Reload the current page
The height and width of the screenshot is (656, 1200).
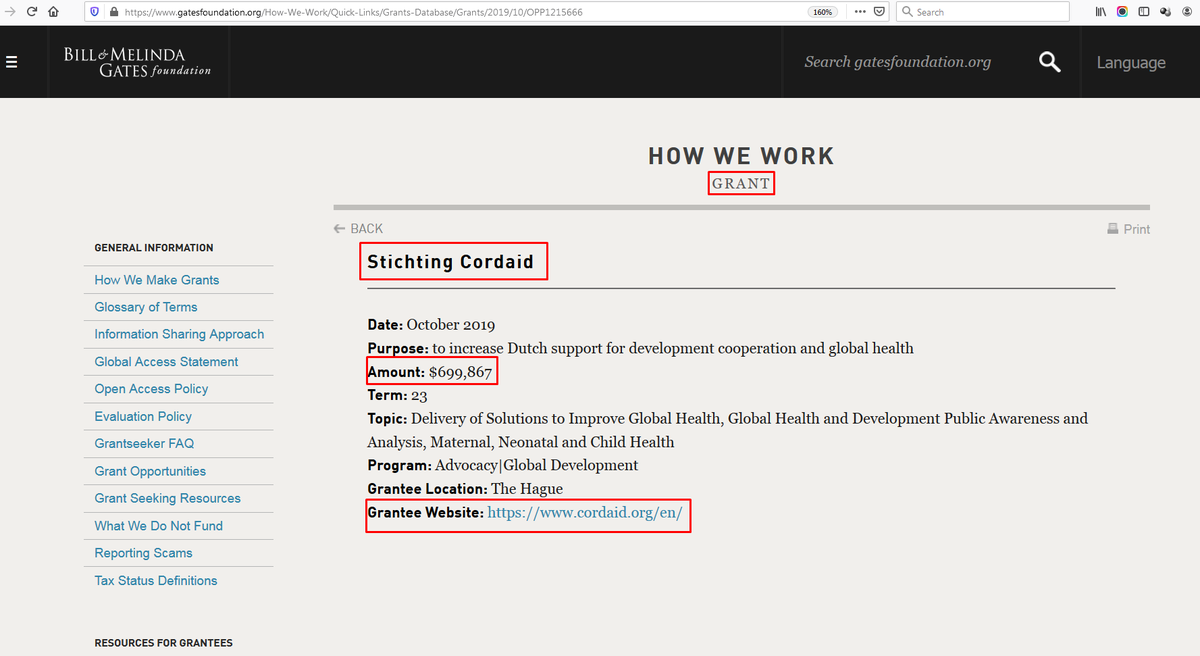pos(31,12)
